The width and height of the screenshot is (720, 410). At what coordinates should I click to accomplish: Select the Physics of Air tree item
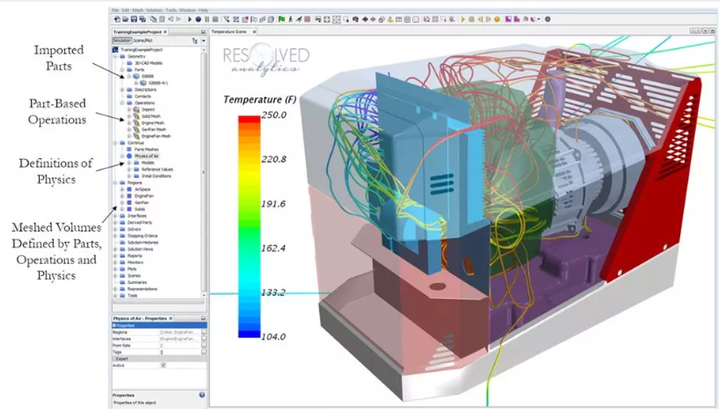146,156
